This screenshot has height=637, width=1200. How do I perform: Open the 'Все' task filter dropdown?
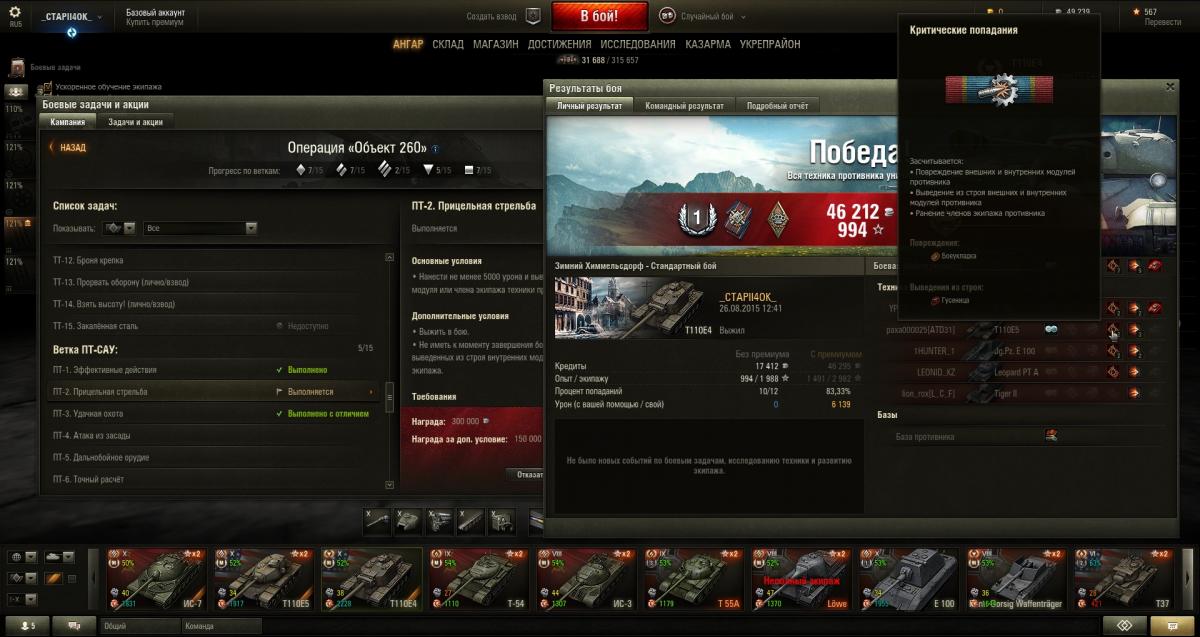pyautogui.click(x=201, y=228)
